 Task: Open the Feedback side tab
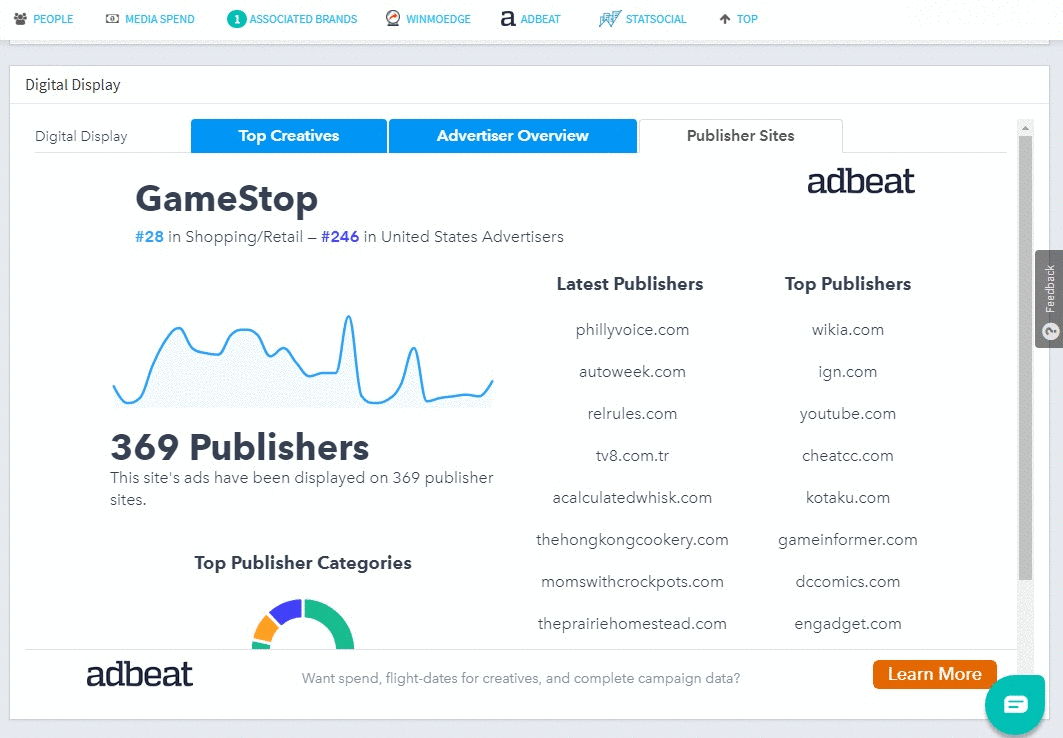pos(1049,299)
